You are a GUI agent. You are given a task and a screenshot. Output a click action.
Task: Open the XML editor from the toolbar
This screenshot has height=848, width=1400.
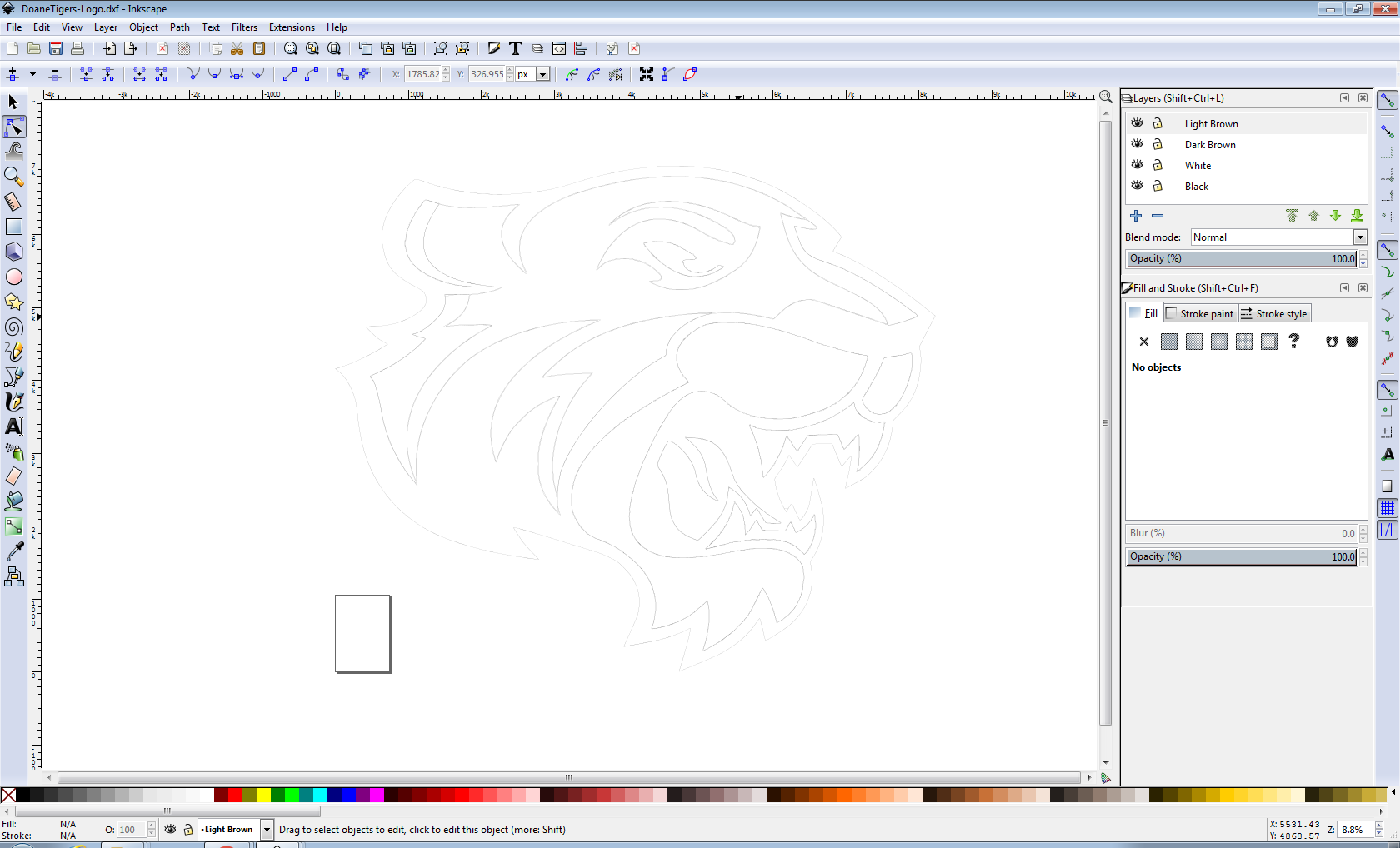(559, 48)
